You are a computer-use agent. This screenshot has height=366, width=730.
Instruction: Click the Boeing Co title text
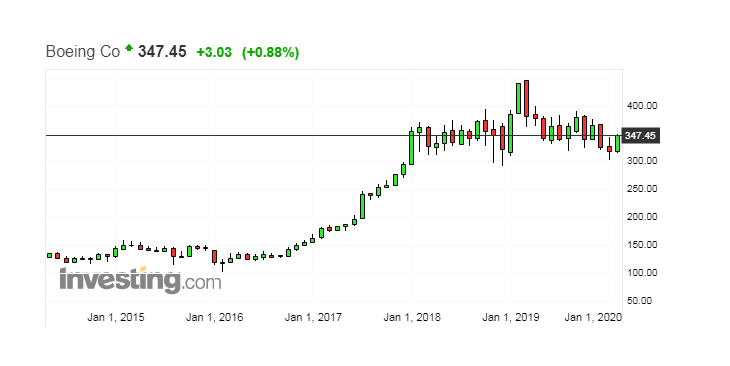pos(83,51)
